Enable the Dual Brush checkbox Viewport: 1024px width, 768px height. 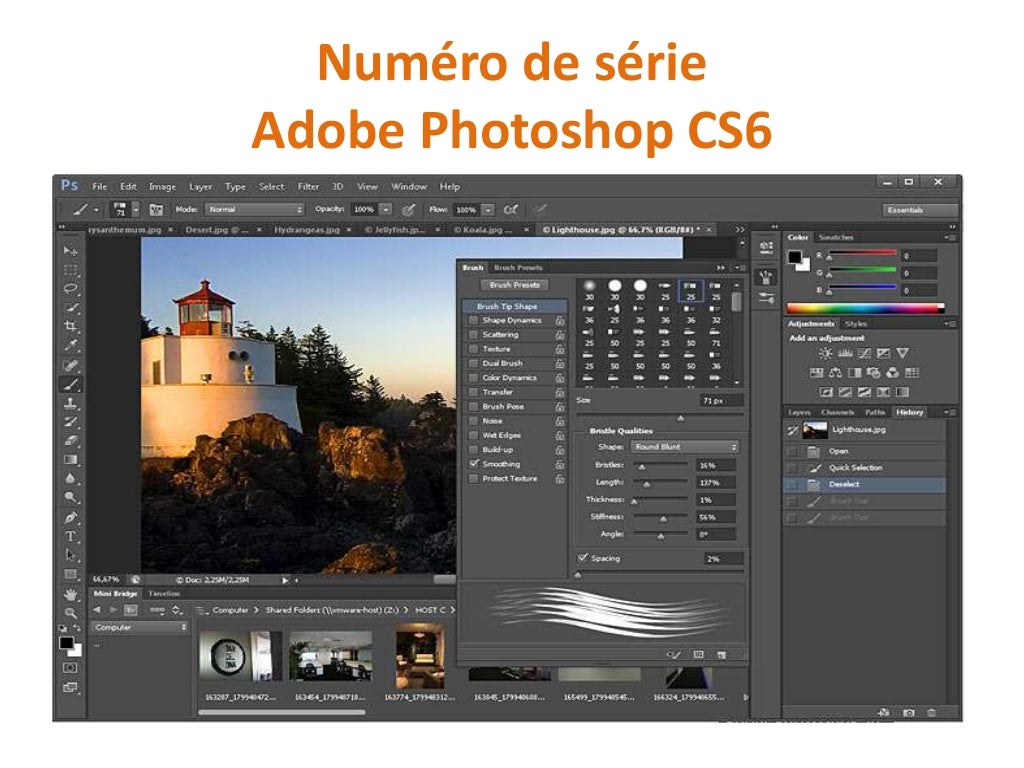click(x=473, y=364)
